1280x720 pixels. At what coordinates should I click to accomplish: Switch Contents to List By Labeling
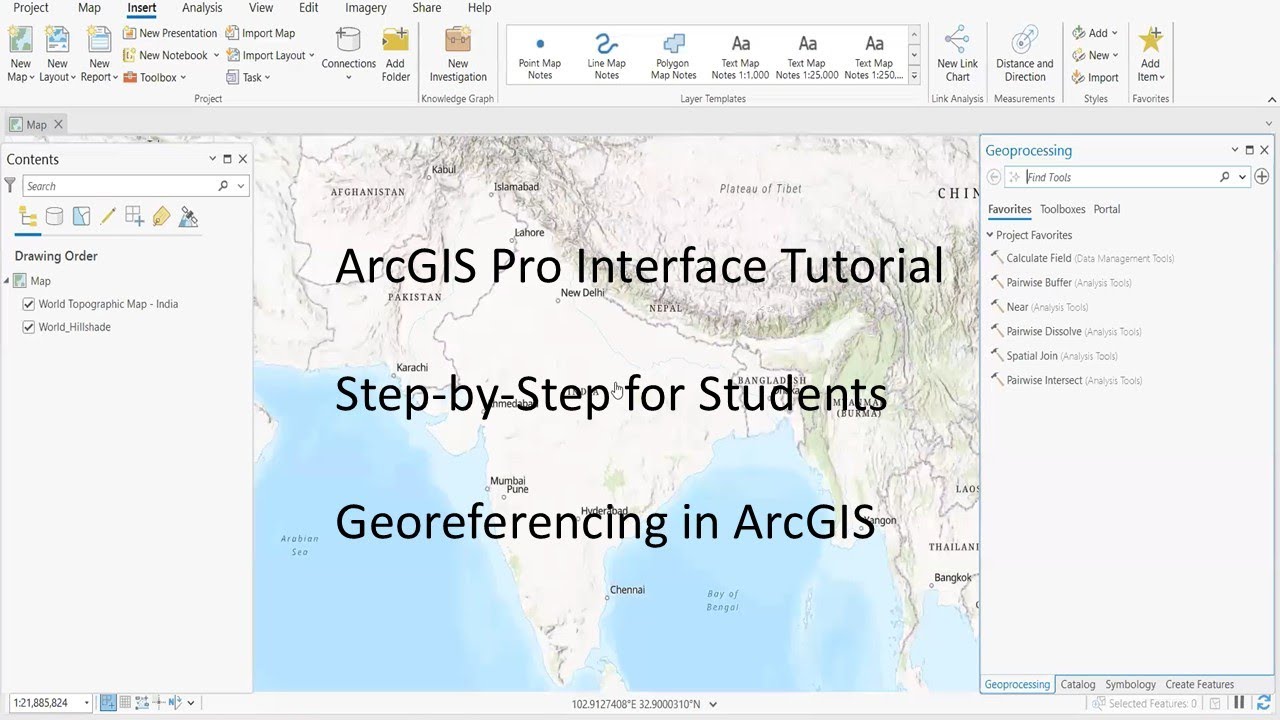161,217
